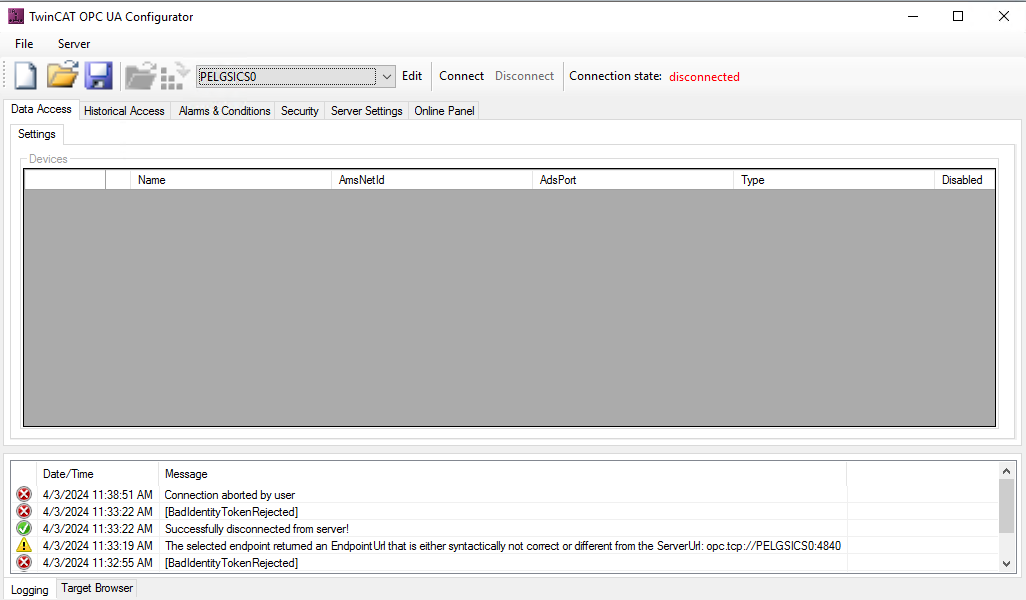Expand the PELGSICS0 server dropdown
This screenshot has height=600, width=1026.
click(x=387, y=77)
